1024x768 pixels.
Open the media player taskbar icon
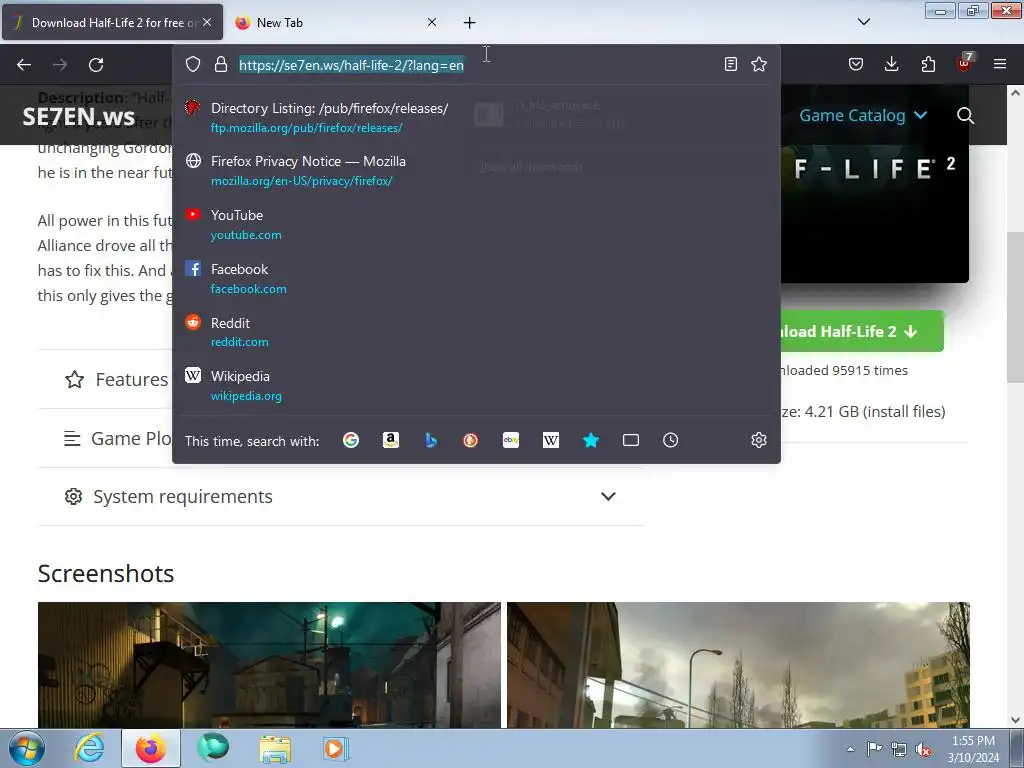pyautogui.click(x=336, y=749)
